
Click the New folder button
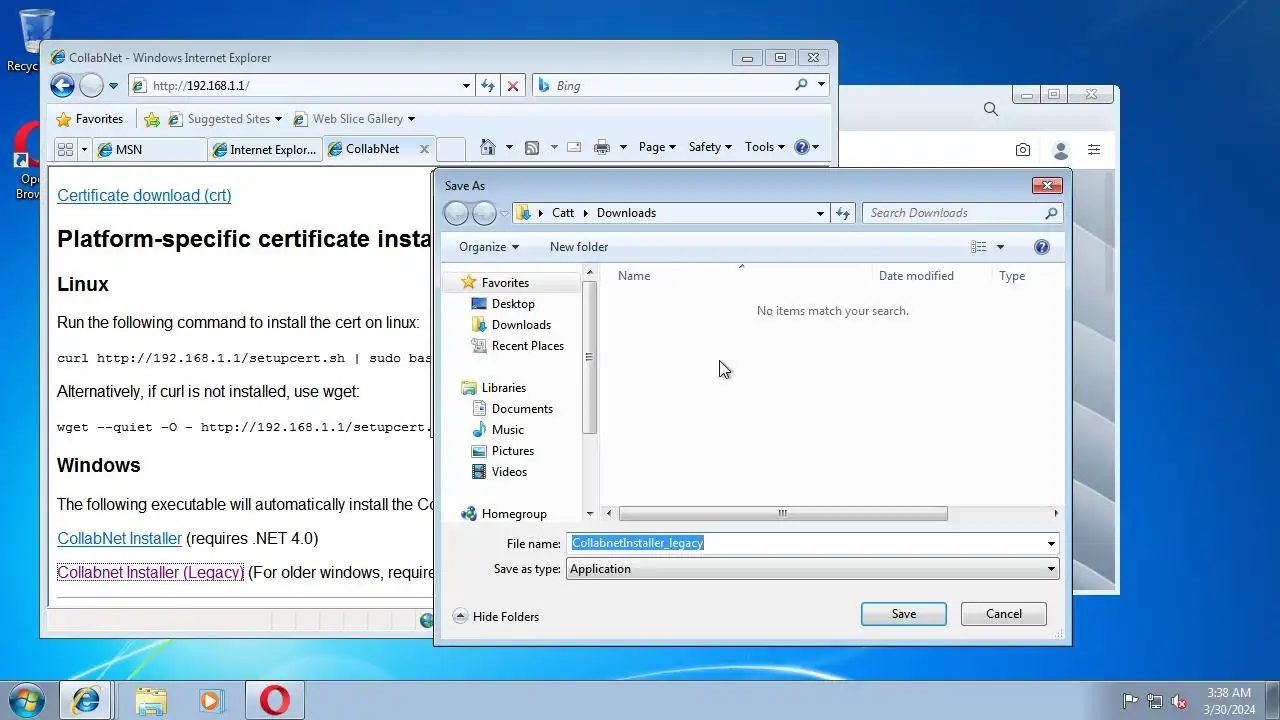tap(579, 247)
